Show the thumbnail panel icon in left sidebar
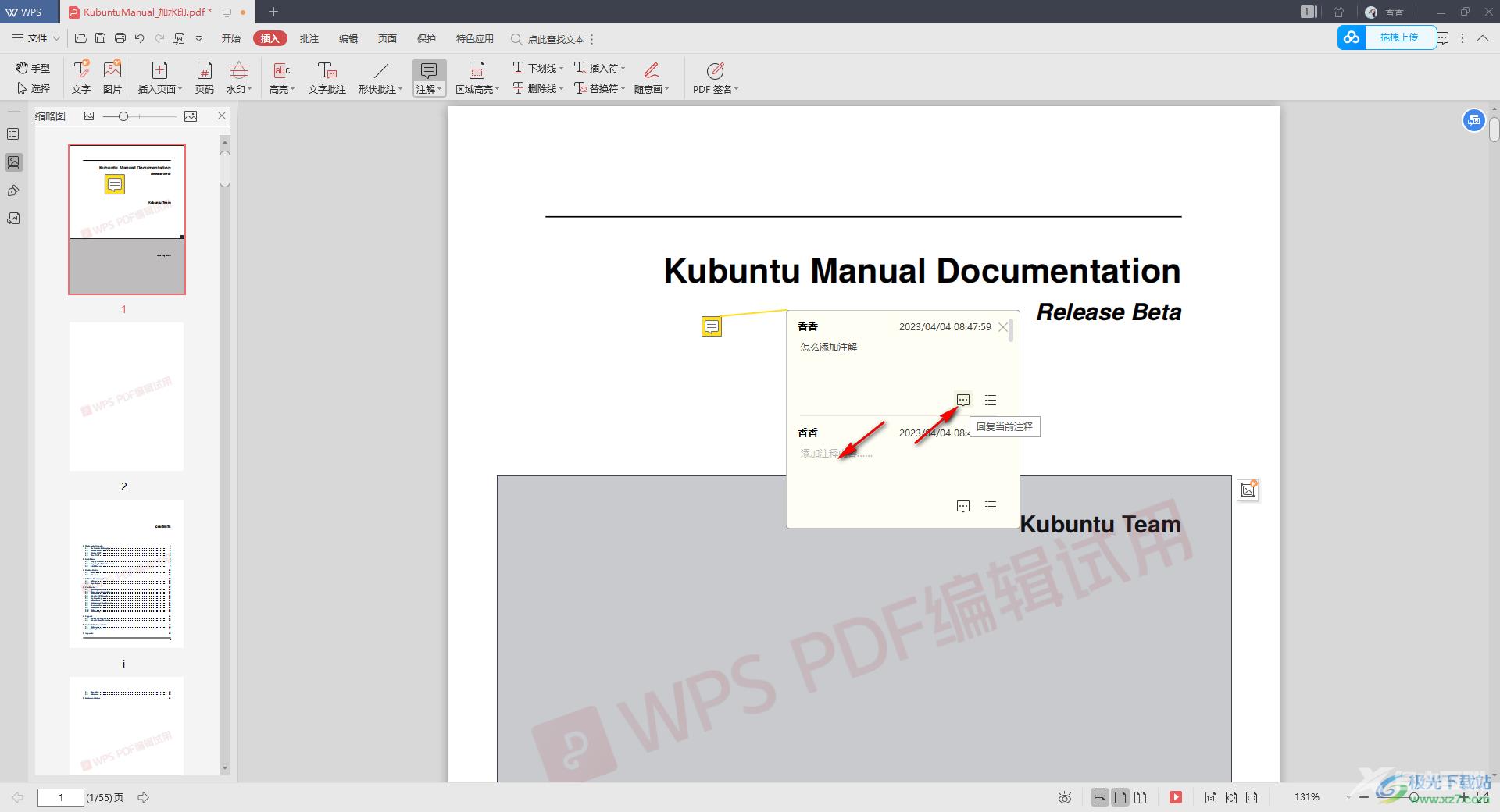This screenshot has height=812, width=1500. (13, 162)
